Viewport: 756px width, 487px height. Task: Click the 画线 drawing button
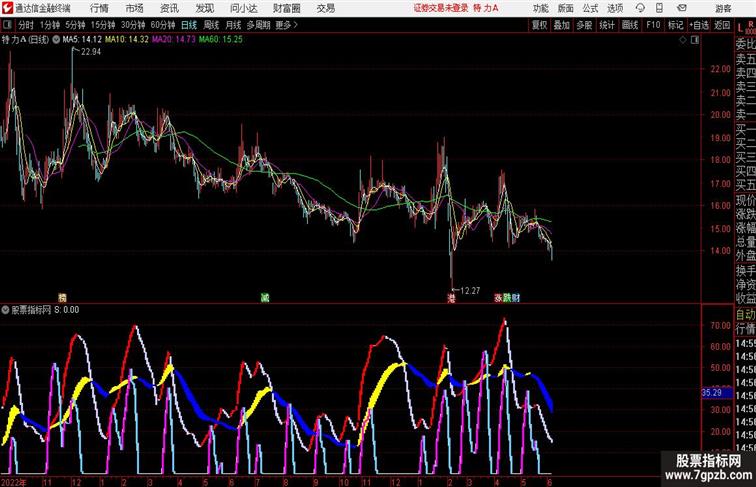pos(630,25)
